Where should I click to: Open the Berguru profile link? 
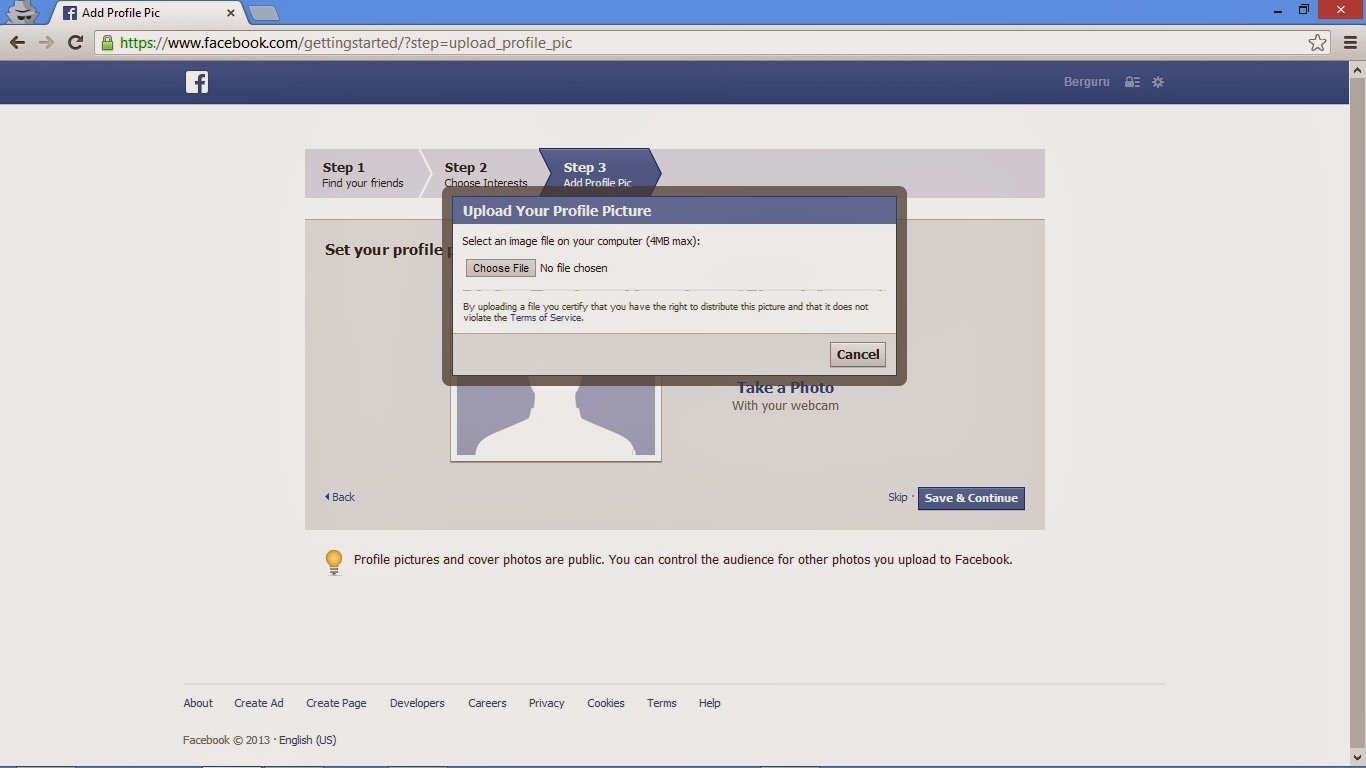click(1086, 82)
